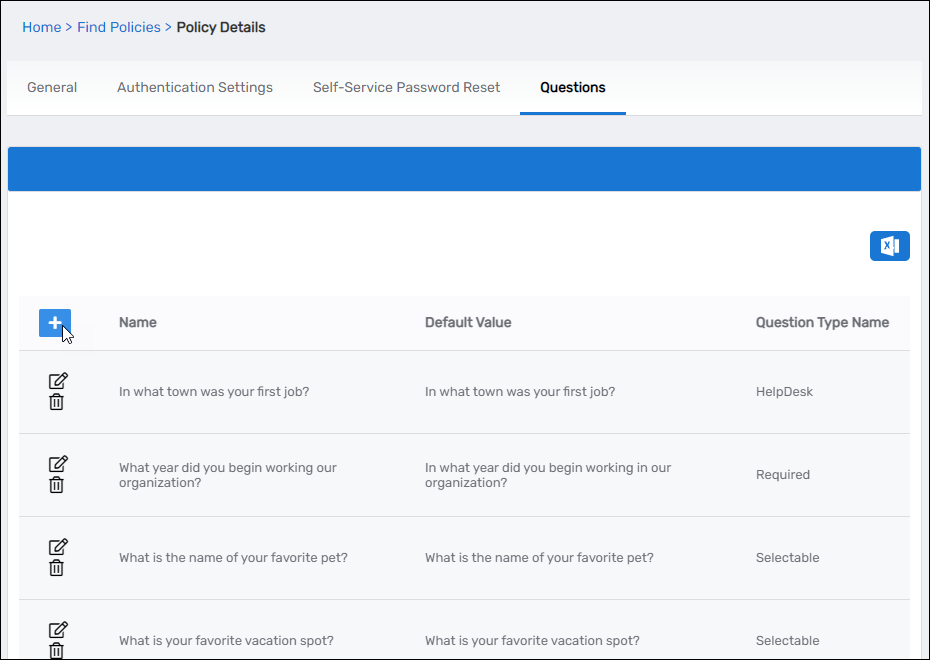
Task: Delete the 'favorite pet' question
Action: (57, 568)
